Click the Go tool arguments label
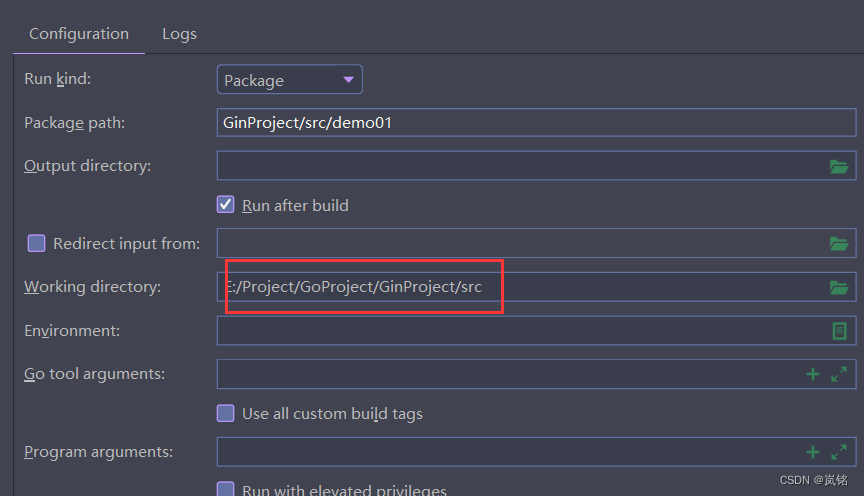 click(x=94, y=374)
